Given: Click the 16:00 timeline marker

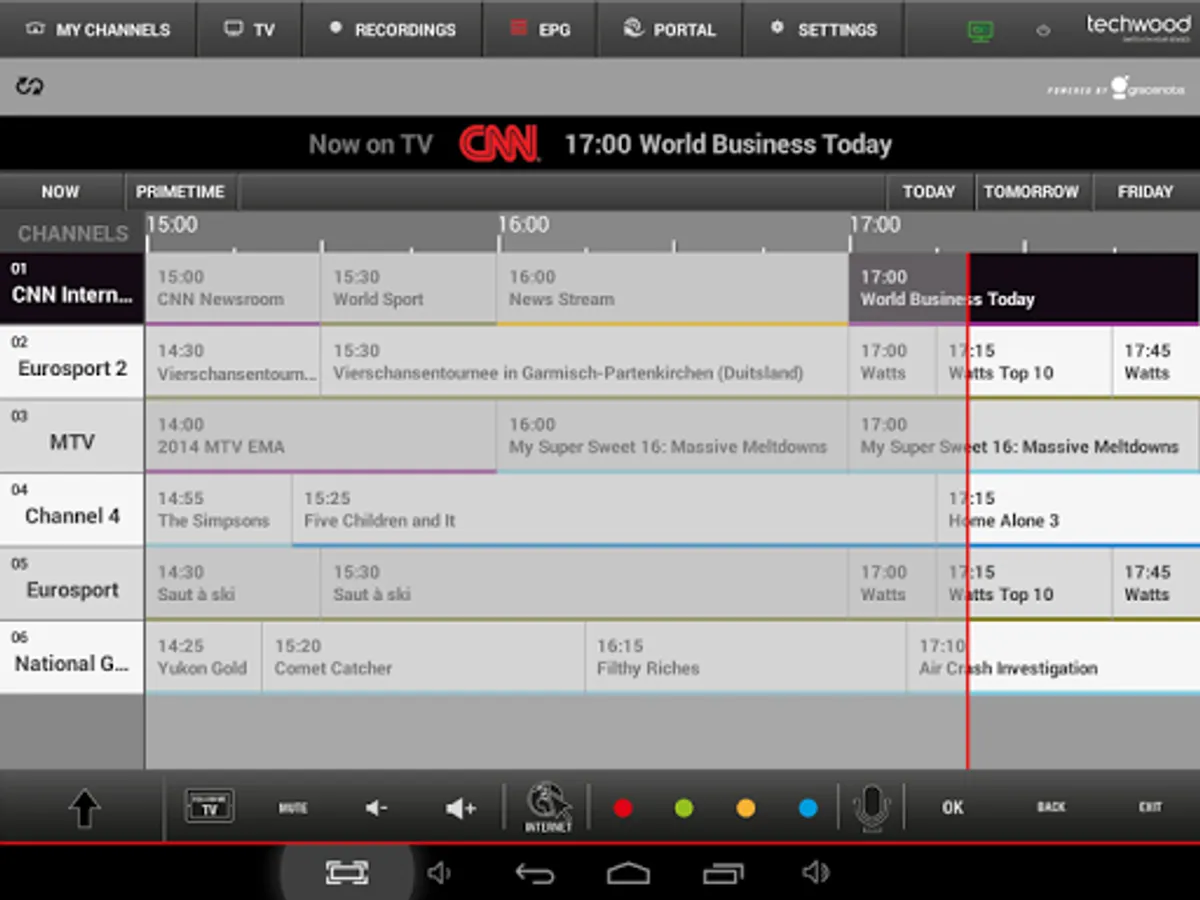Looking at the screenshot, I should point(524,225).
